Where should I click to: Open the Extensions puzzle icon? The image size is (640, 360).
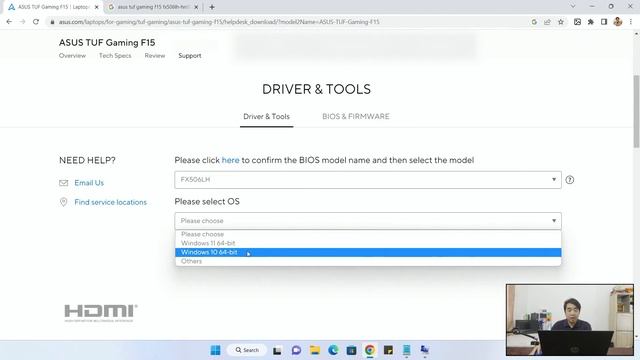pyautogui.click(x=591, y=22)
